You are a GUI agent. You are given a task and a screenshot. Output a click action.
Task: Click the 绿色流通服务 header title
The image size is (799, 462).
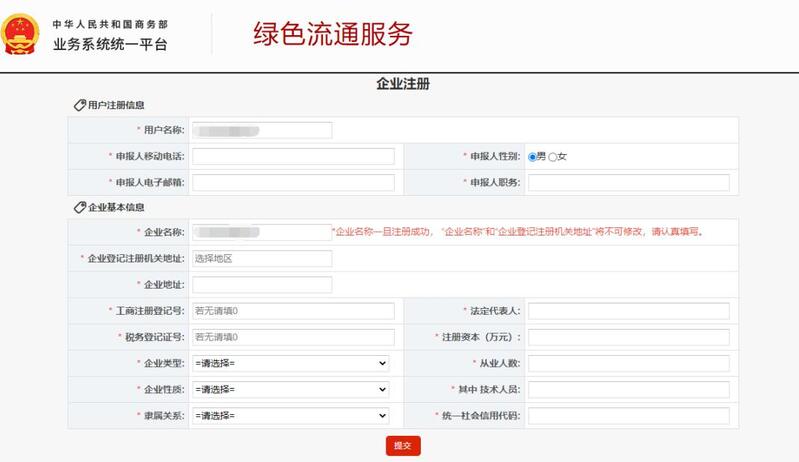(332, 35)
